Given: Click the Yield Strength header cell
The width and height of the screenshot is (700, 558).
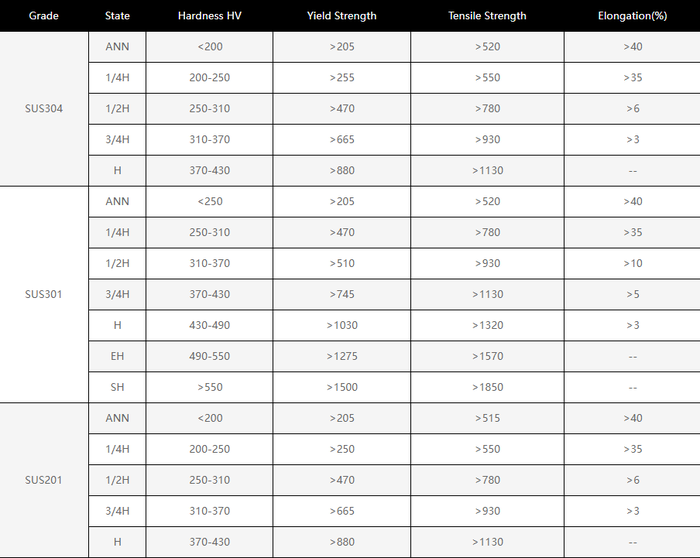Looking at the screenshot, I should point(342,16).
